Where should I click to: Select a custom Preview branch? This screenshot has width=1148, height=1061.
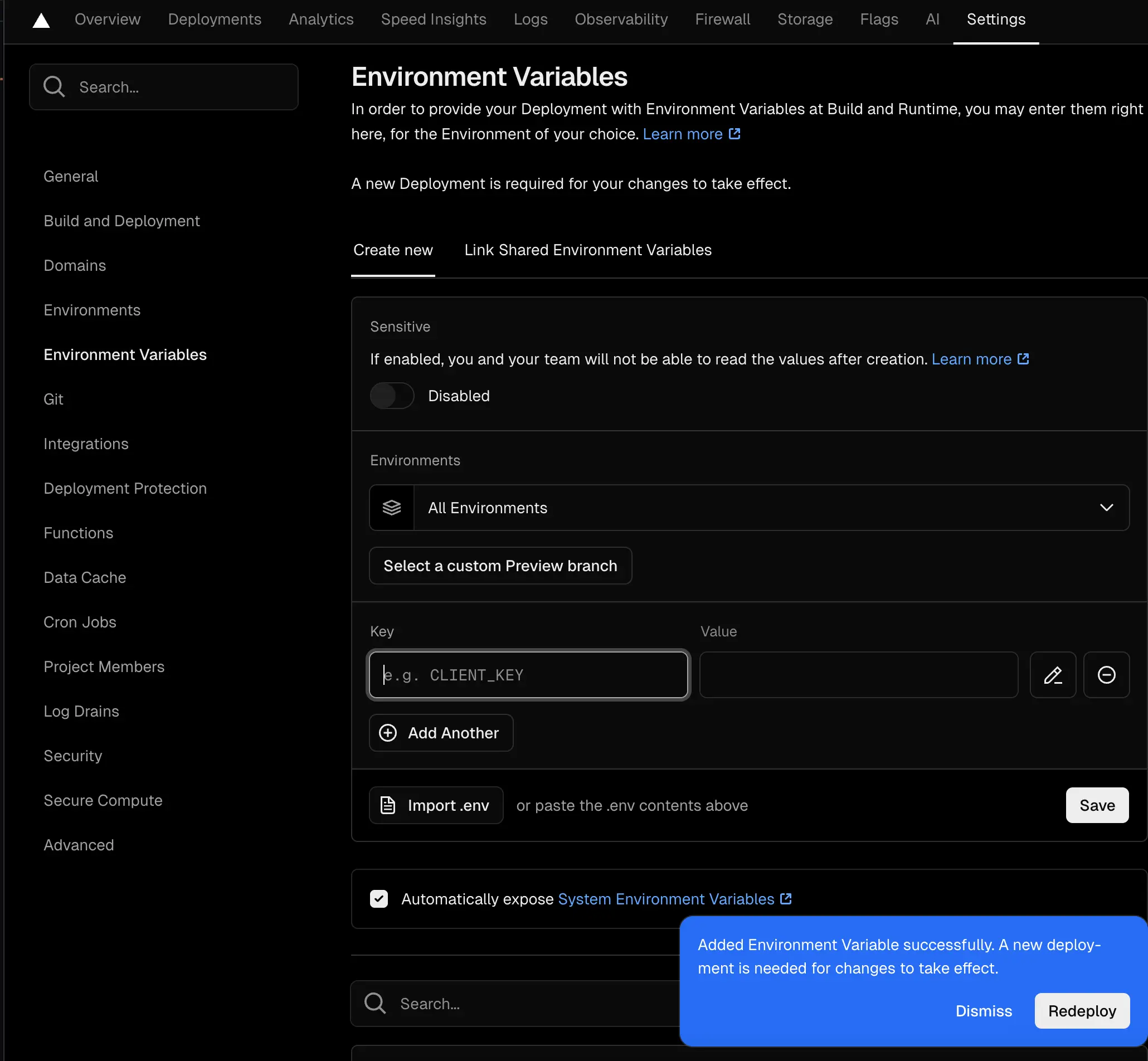pyautogui.click(x=500, y=566)
